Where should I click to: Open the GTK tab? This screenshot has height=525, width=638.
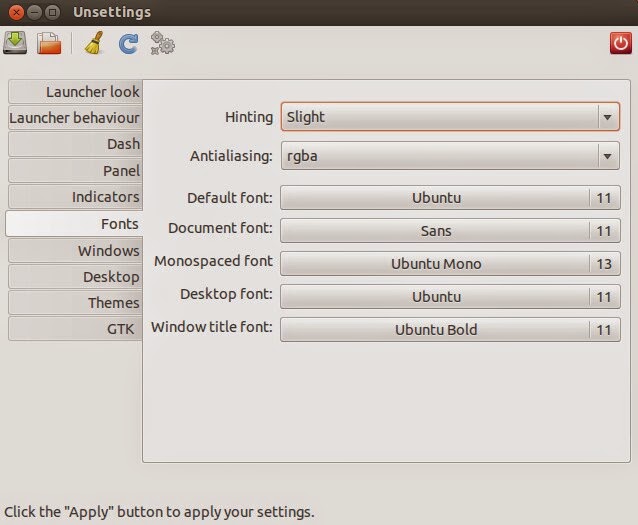coord(76,329)
